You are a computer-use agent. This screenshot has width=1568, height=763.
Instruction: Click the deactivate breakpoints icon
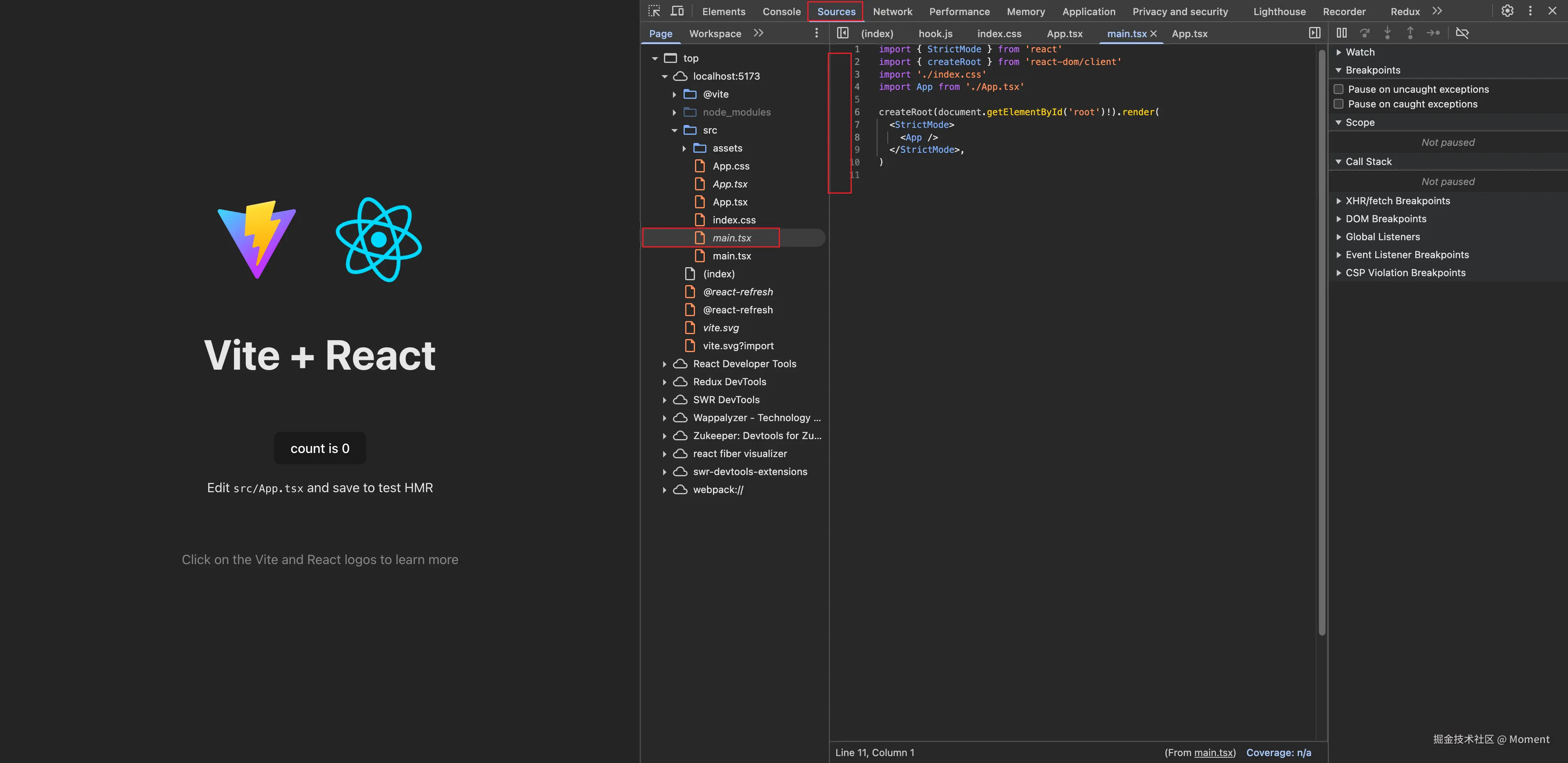tap(1462, 33)
